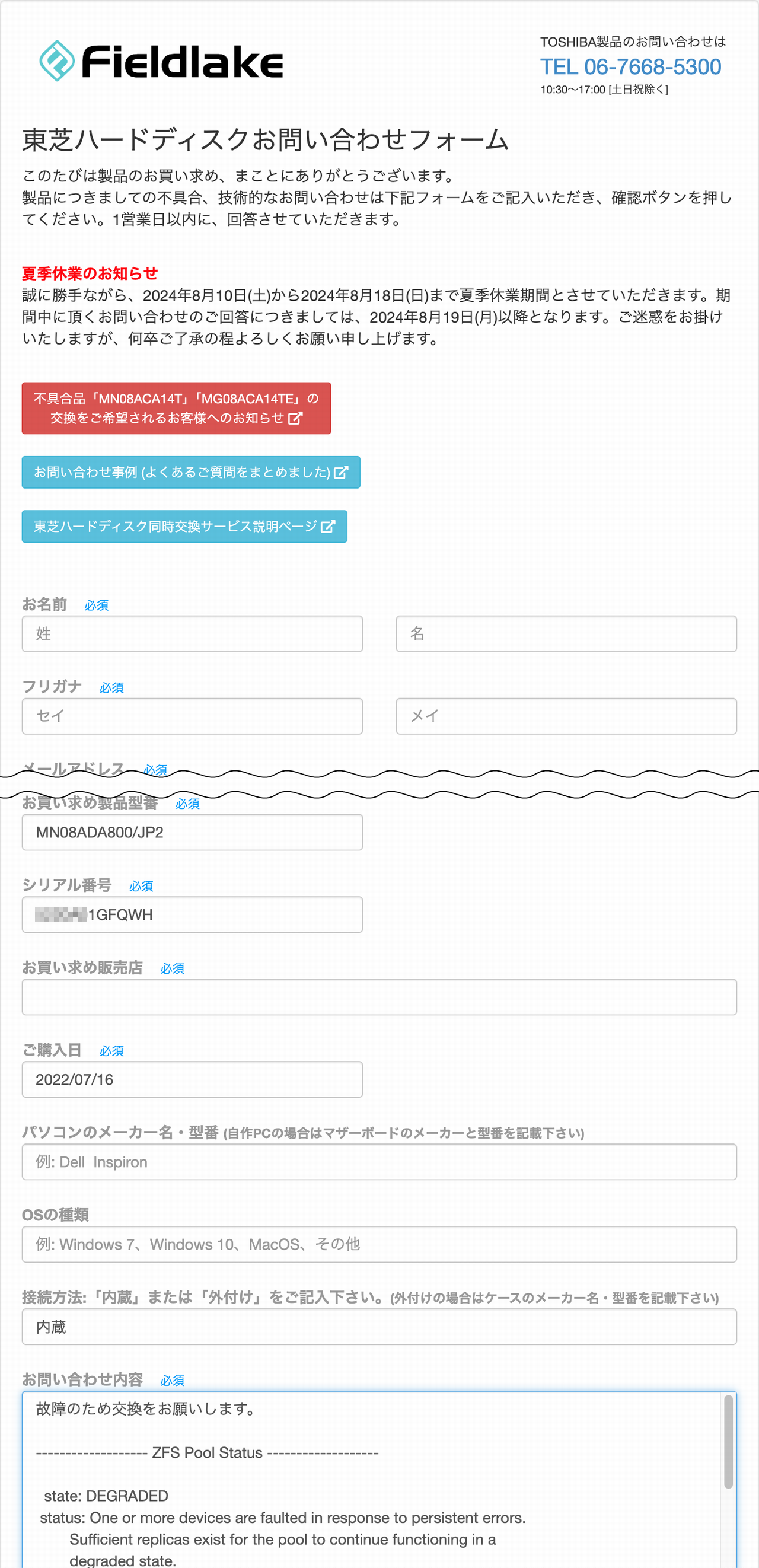Open the MN08ACA14T defective product exchange notice
Viewport: 759px width, 1568px height.
coord(177,409)
